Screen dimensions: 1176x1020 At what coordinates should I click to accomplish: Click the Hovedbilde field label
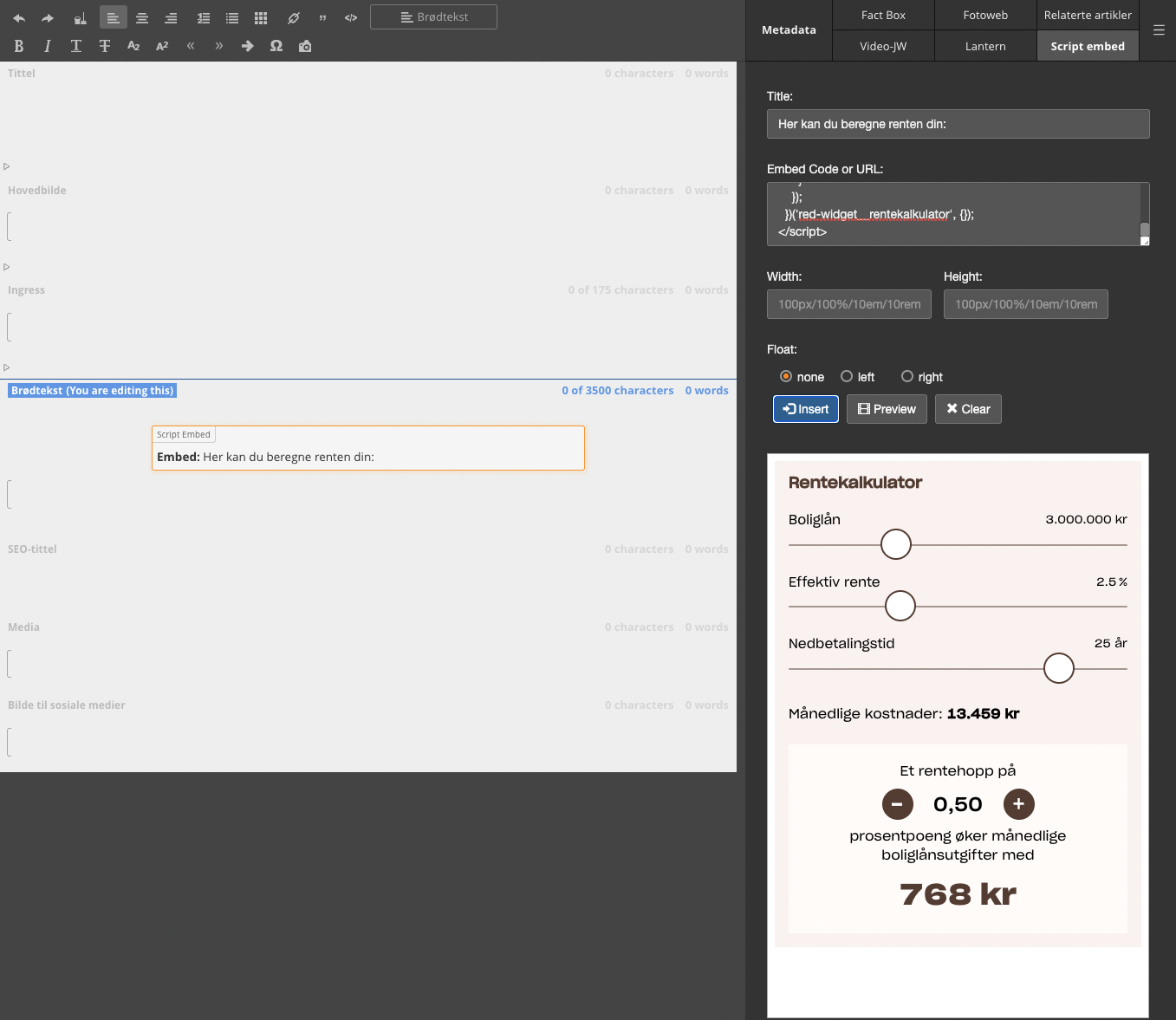tap(37, 191)
